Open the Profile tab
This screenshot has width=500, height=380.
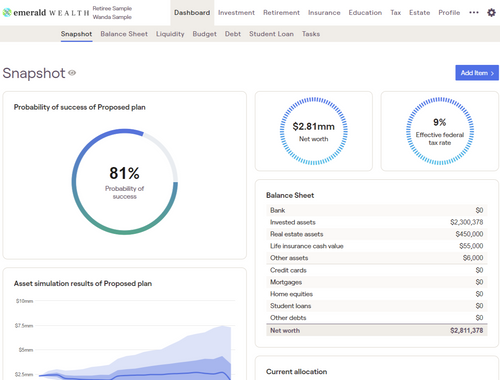coord(449,13)
